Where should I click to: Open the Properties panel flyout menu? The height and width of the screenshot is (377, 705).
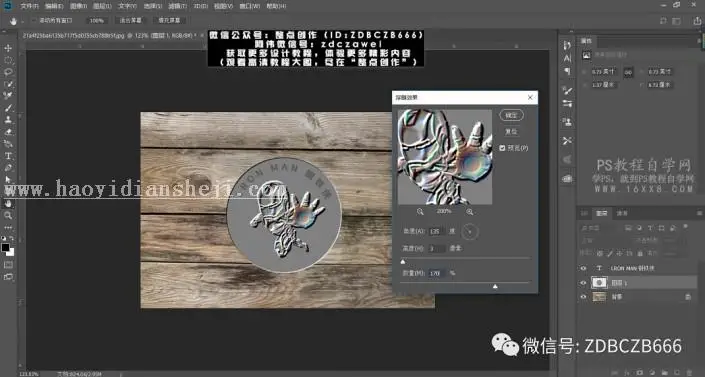(x=699, y=41)
